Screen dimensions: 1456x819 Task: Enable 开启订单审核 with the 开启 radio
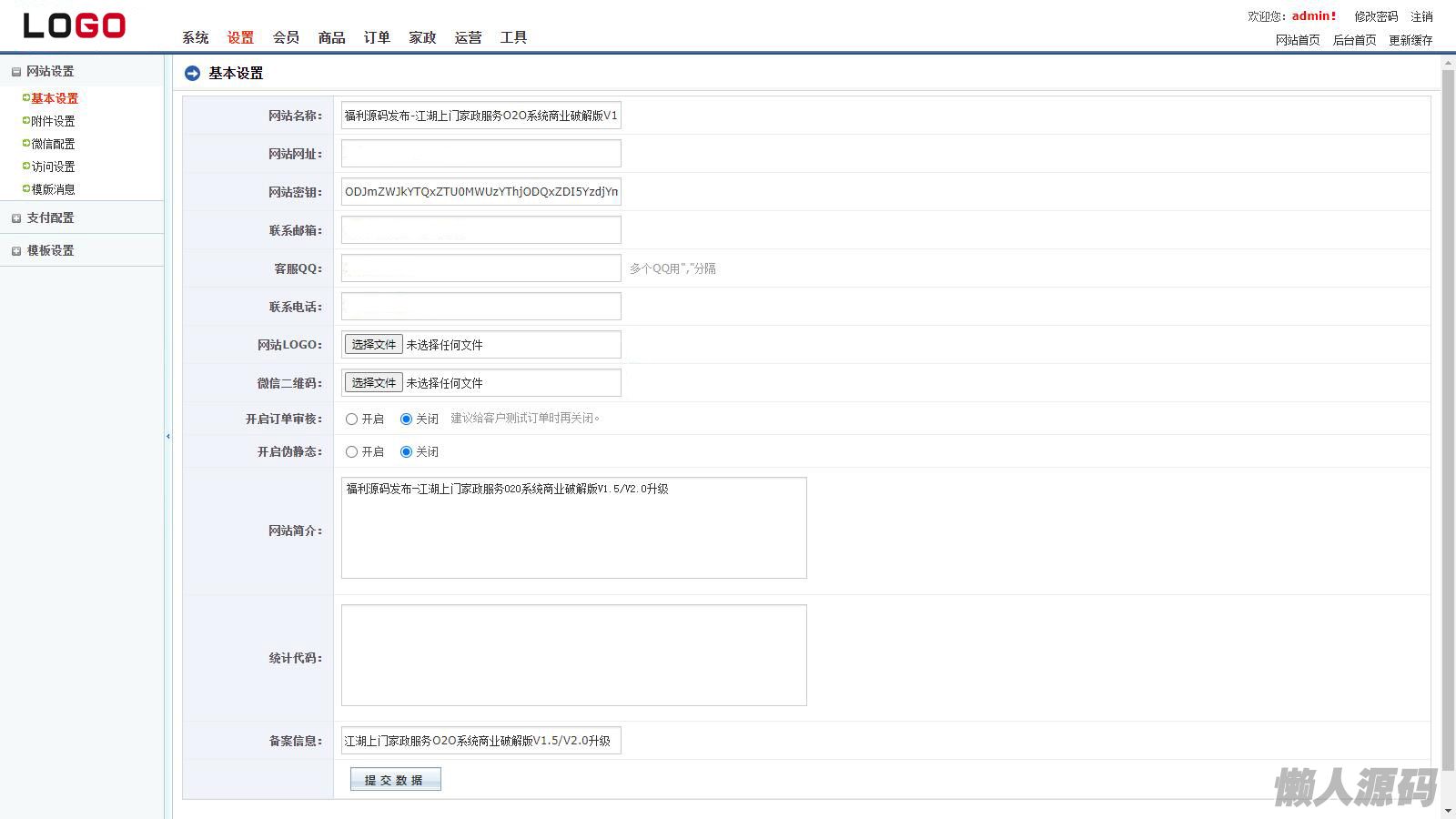point(351,420)
